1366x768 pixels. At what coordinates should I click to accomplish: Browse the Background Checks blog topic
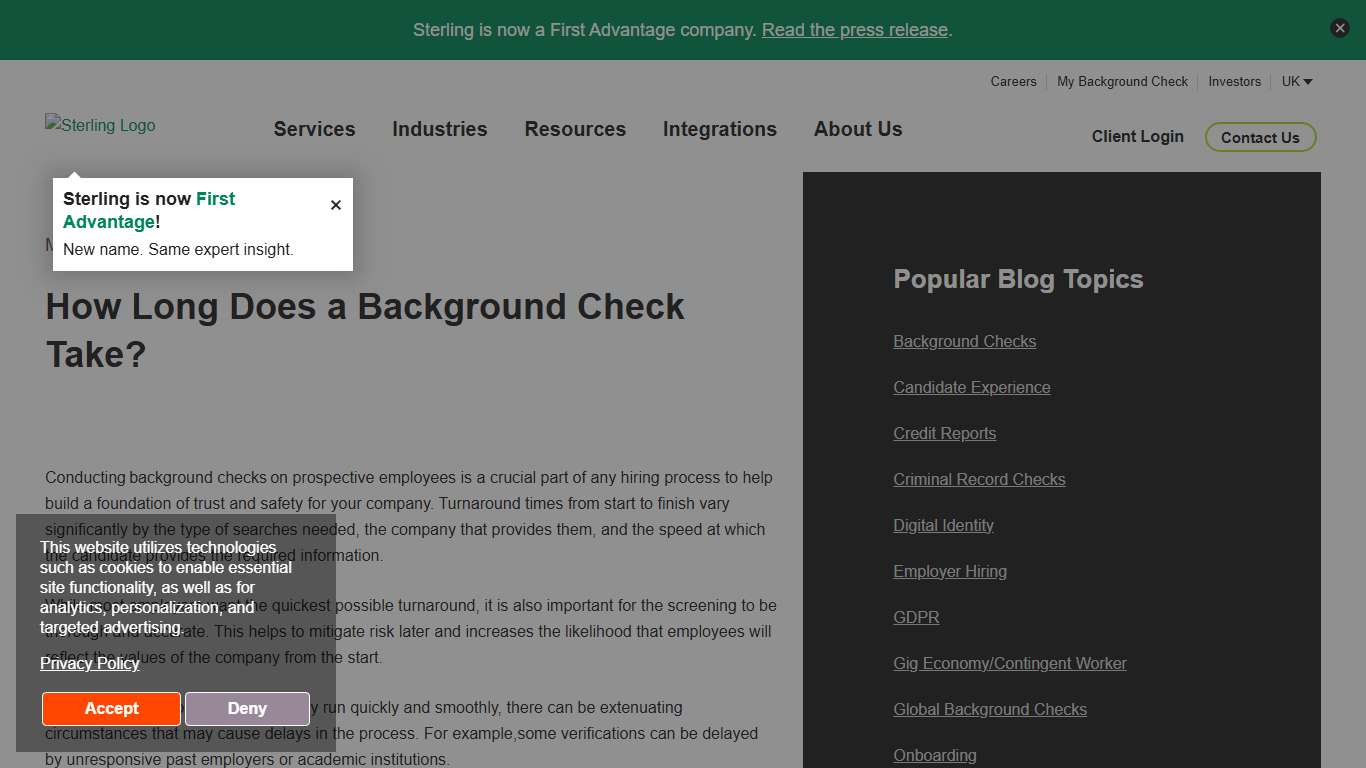pyautogui.click(x=964, y=341)
